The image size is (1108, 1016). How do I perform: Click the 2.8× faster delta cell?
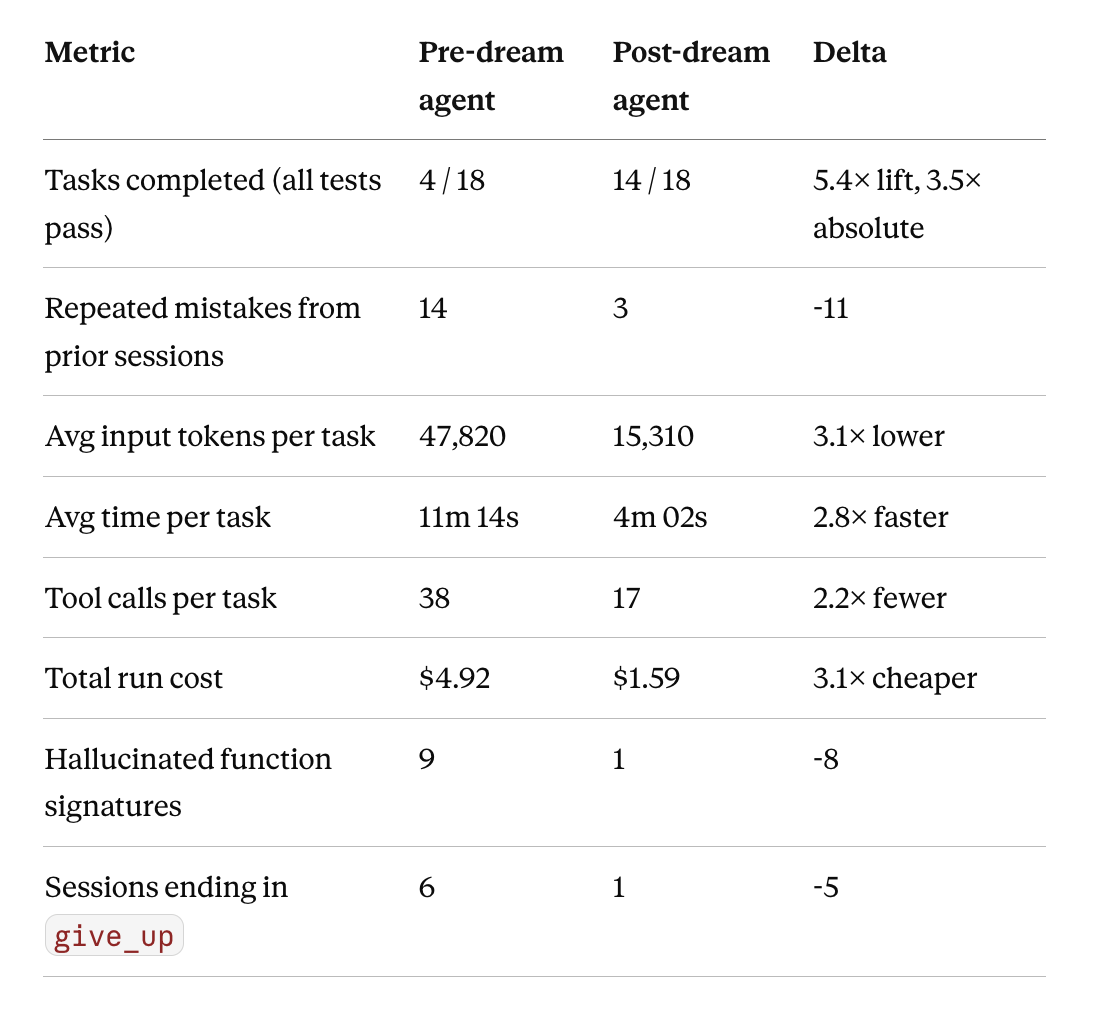pos(880,517)
